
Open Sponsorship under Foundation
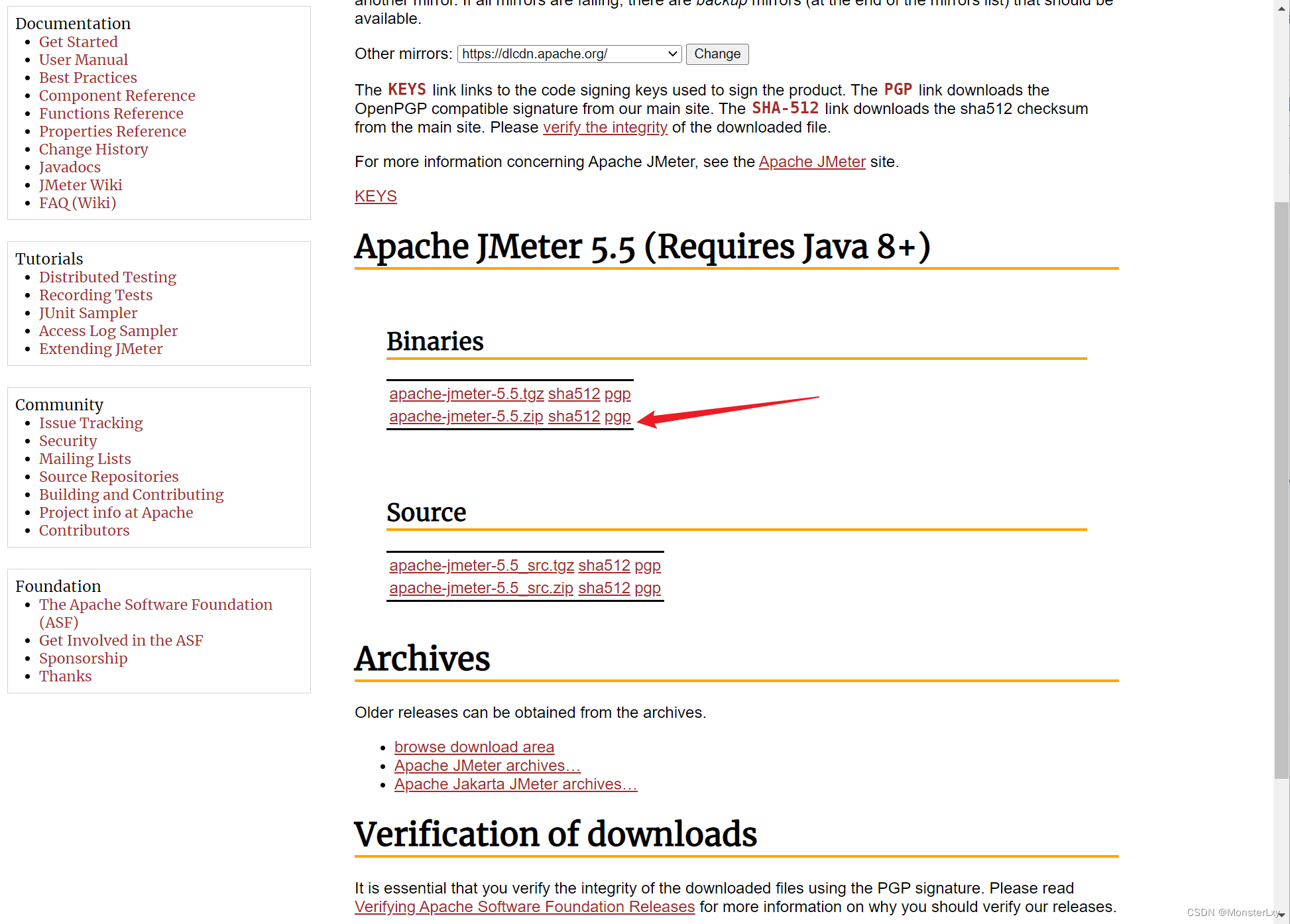pyautogui.click(x=83, y=658)
